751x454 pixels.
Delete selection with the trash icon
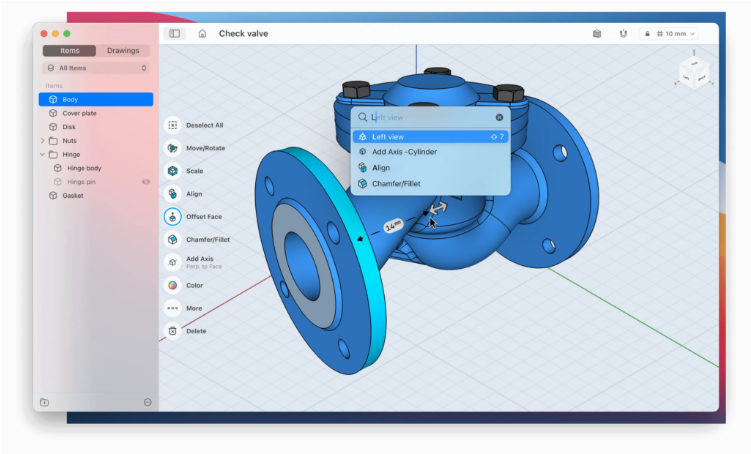point(173,331)
